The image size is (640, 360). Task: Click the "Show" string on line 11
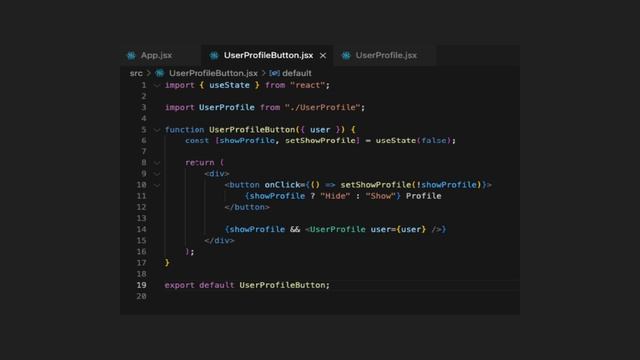coord(380,196)
